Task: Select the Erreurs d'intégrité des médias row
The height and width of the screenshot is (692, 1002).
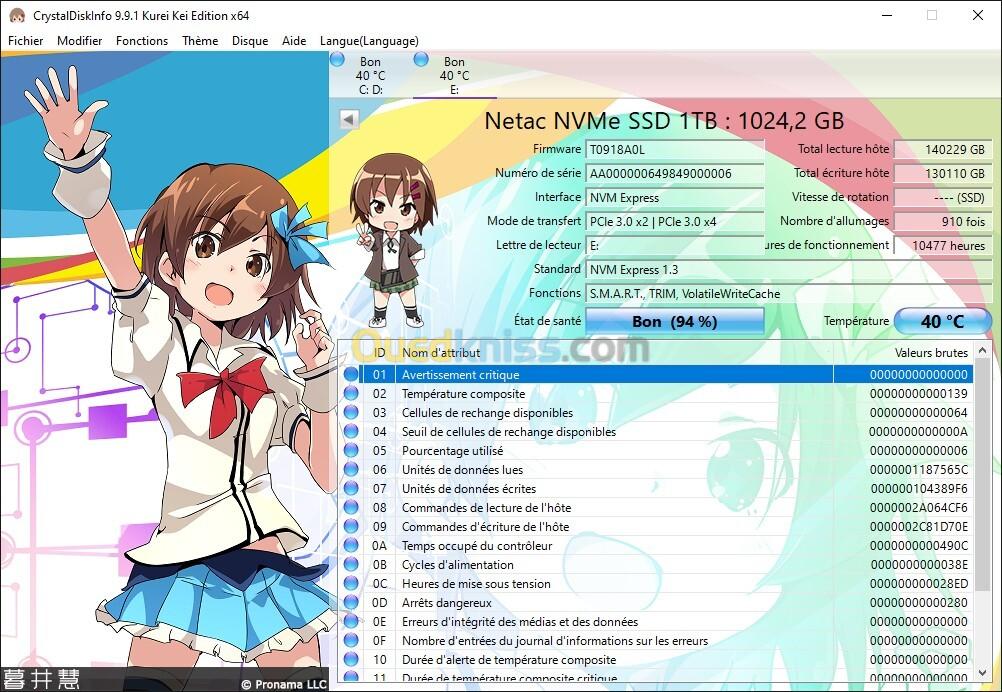Action: [658, 622]
